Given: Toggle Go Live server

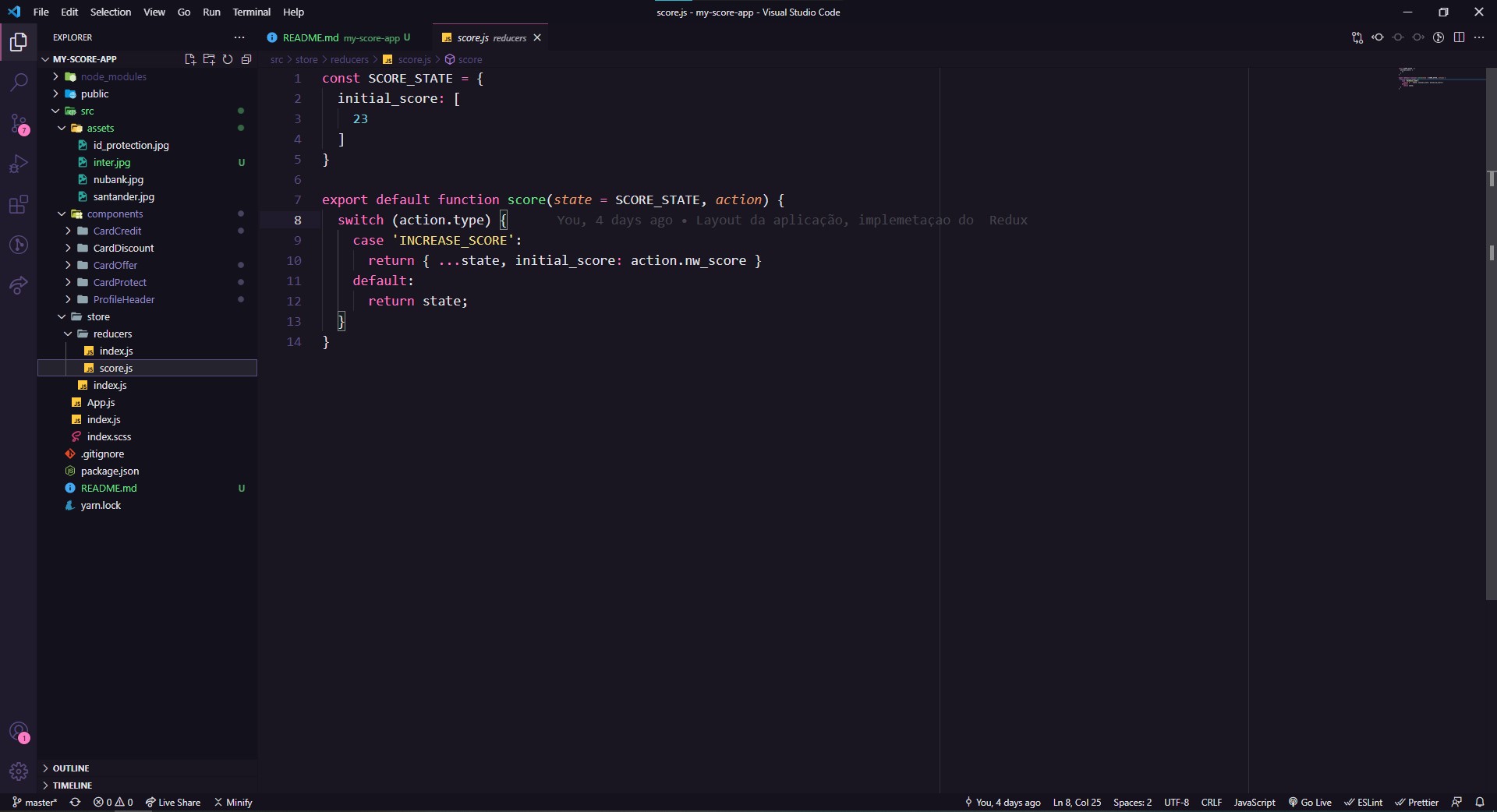Looking at the screenshot, I should click(x=1310, y=802).
